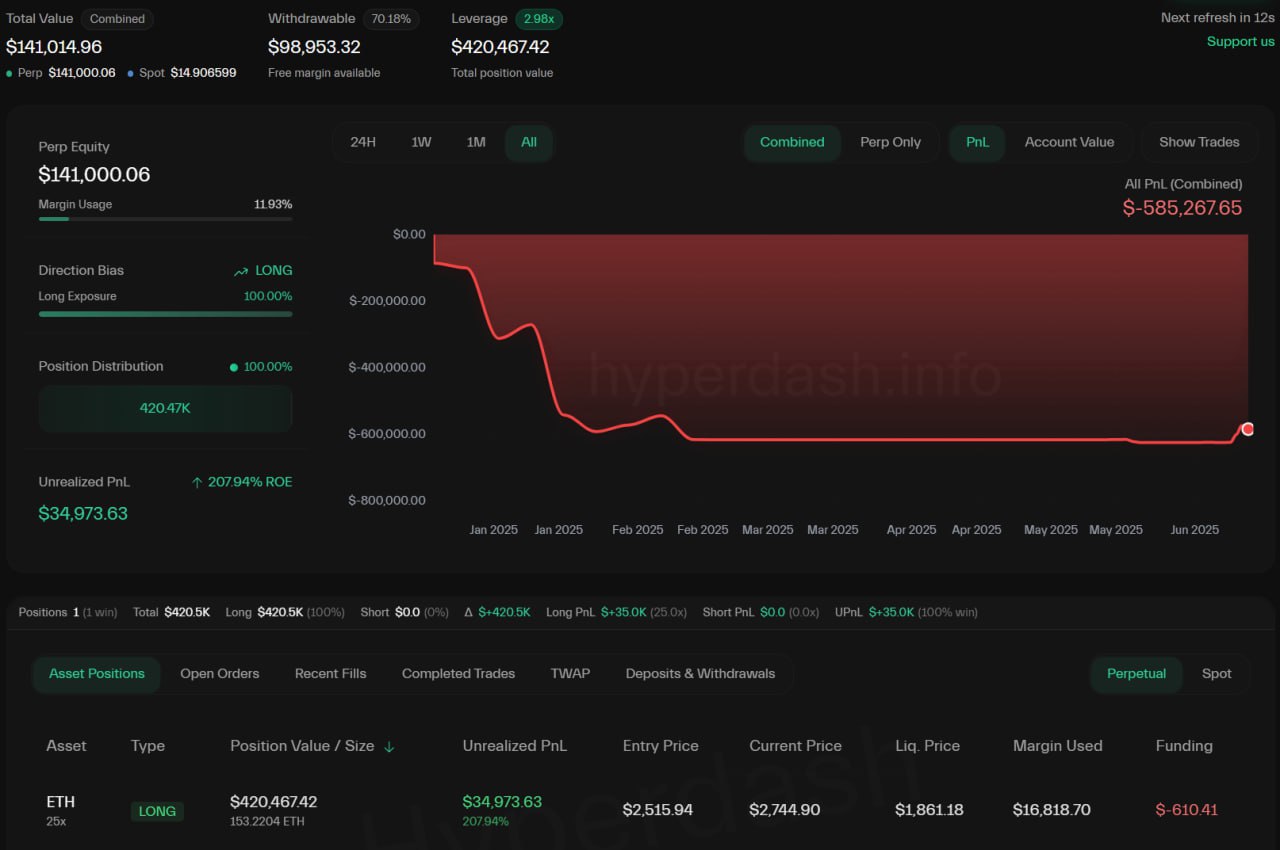Click the sort arrow beside Position Value / Size
Screen dimensions: 1280x850
coord(389,746)
